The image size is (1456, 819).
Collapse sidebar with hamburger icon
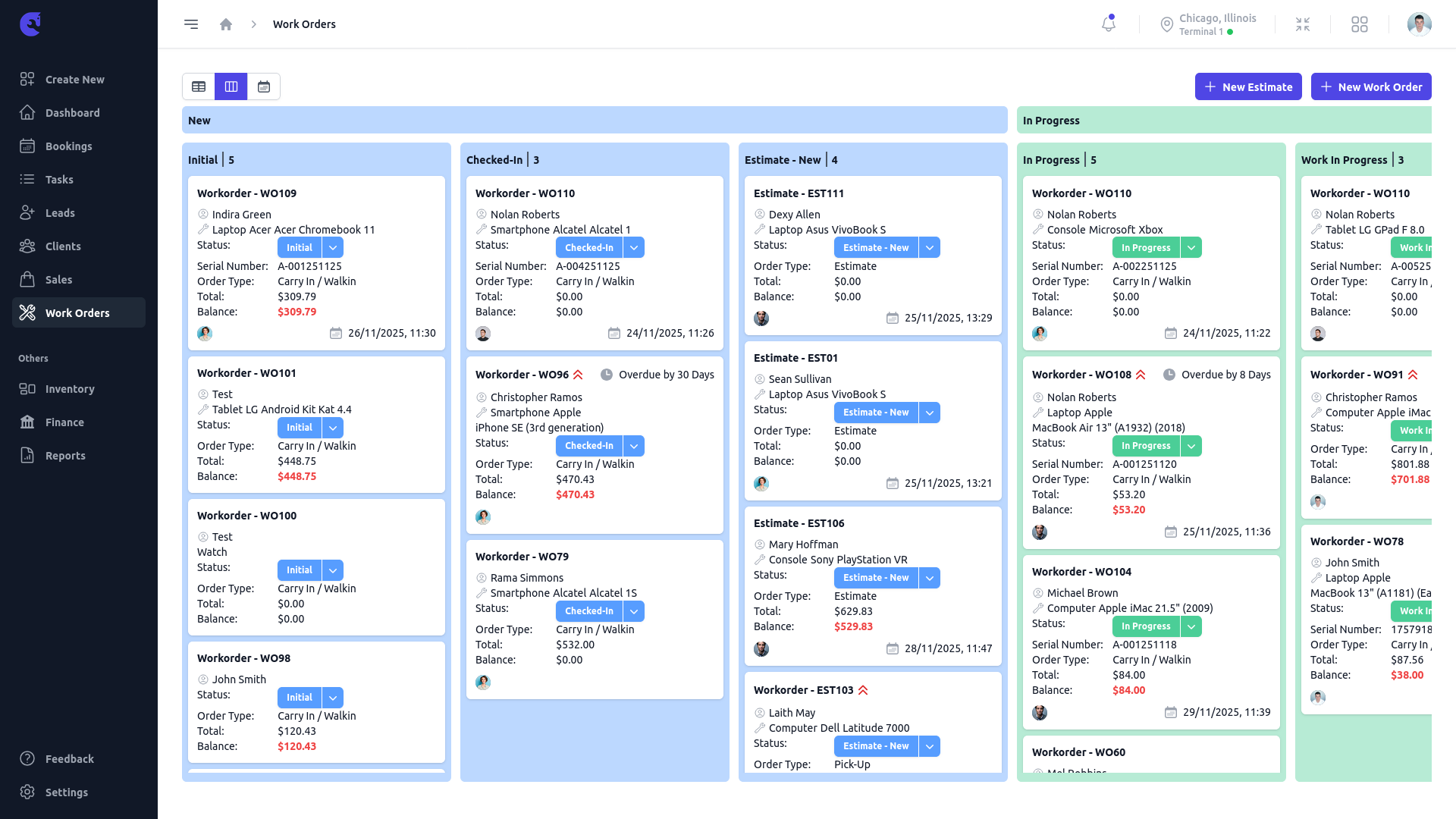pyautogui.click(x=191, y=24)
